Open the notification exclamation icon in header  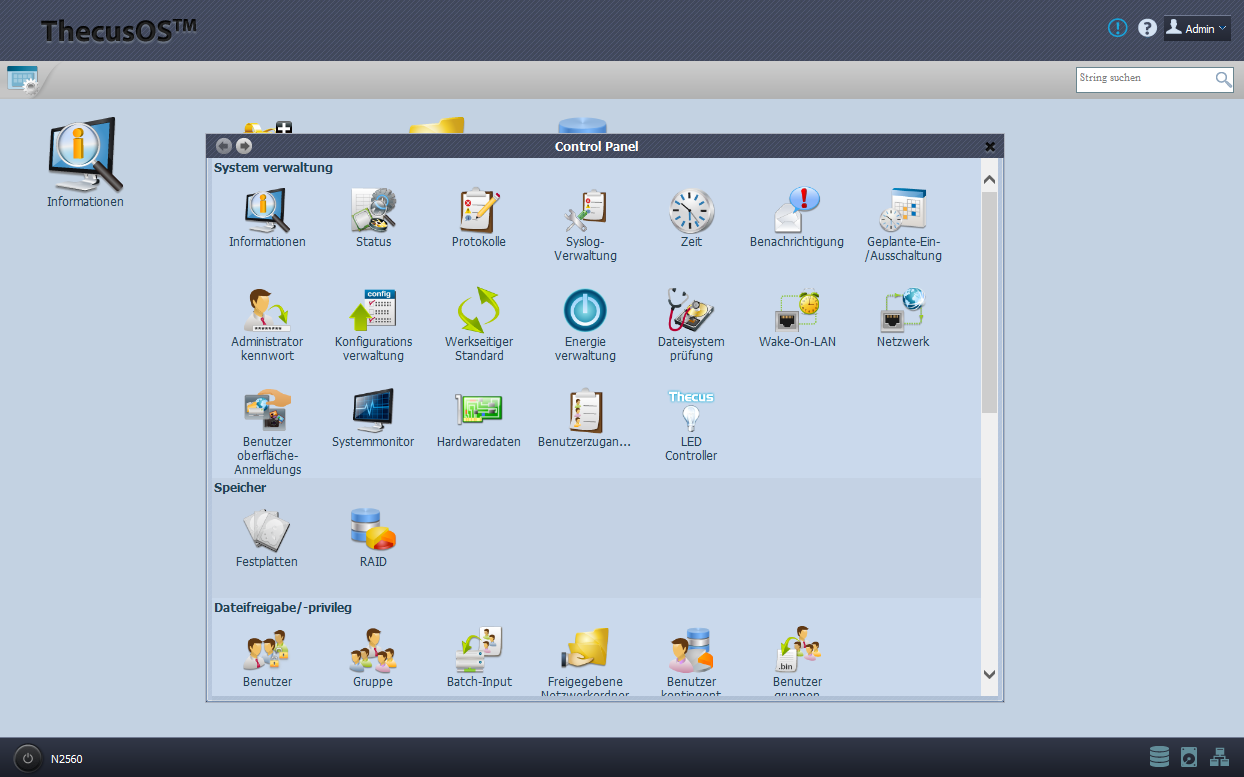[x=1118, y=28]
